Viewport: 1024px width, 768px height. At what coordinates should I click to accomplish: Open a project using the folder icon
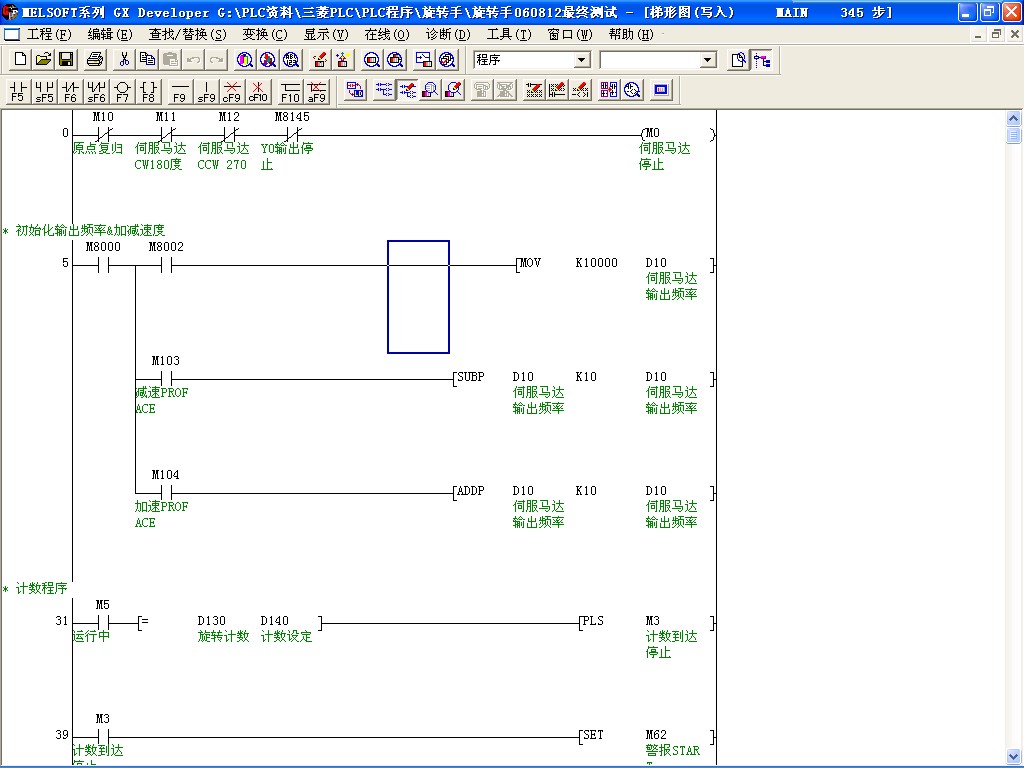(x=43, y=60)
